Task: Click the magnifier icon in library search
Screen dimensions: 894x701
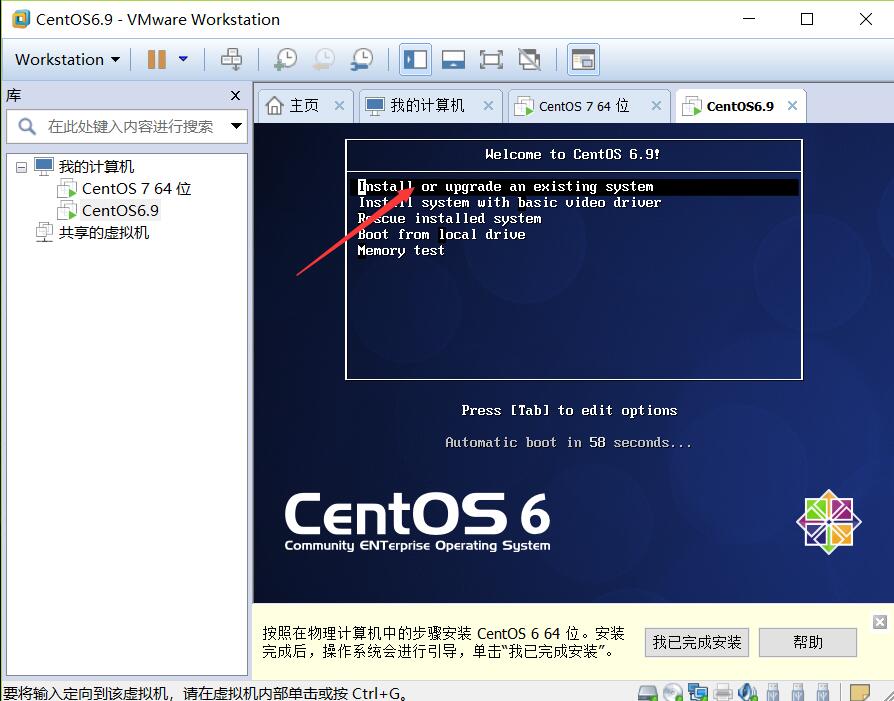Action: 27,126
